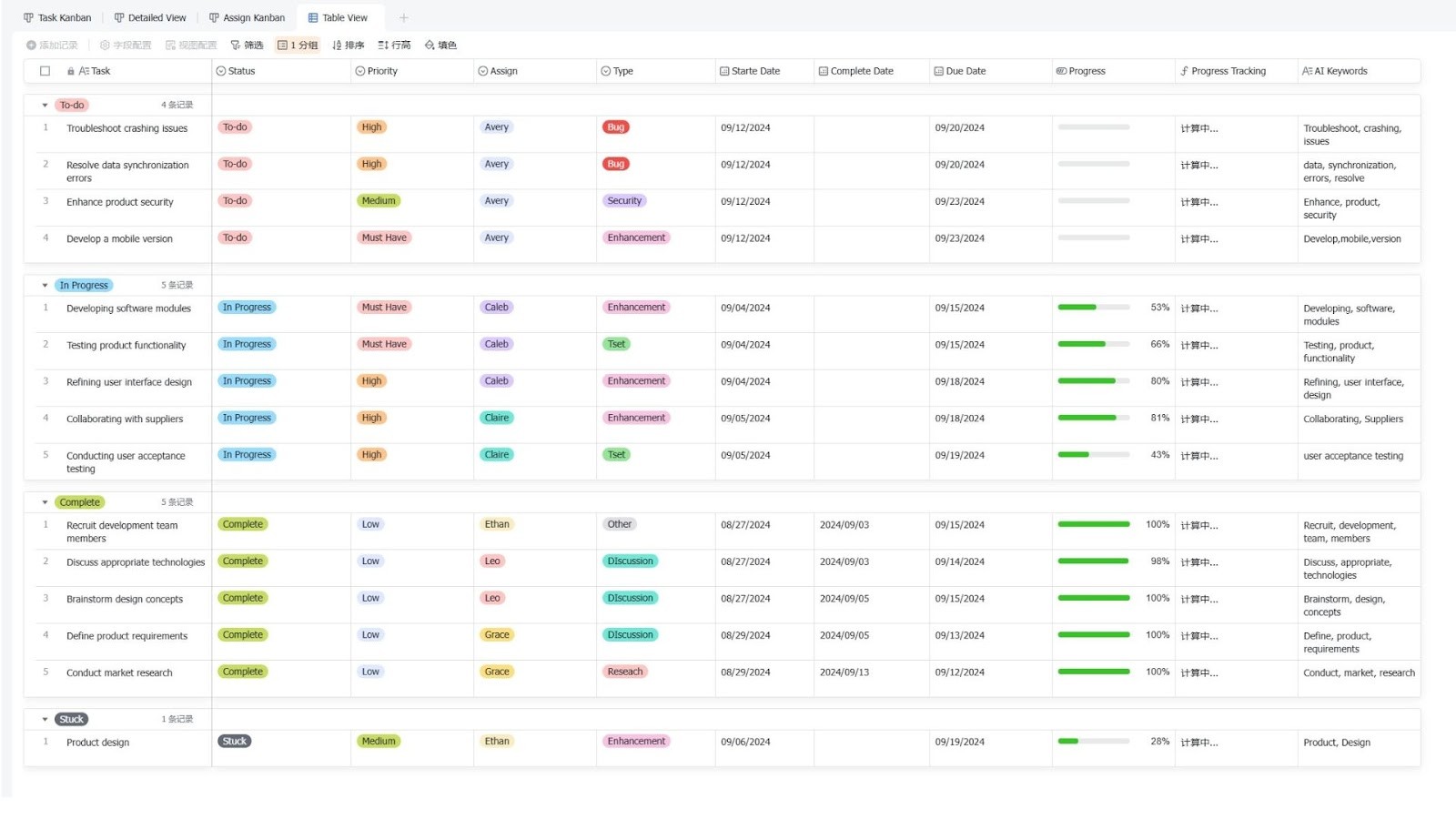
Task: Collapse the Complete group
Action: [44, 501]
